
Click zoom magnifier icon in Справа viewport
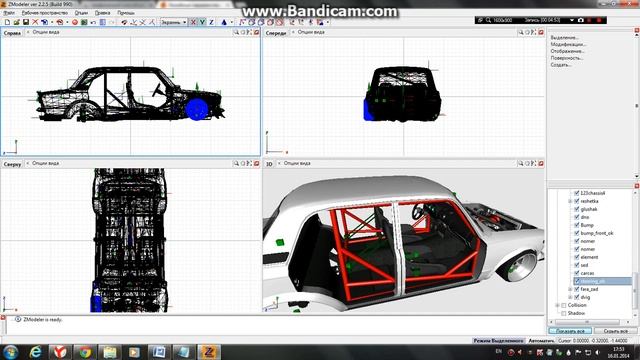pyautogui.click(x=236, y=32)
